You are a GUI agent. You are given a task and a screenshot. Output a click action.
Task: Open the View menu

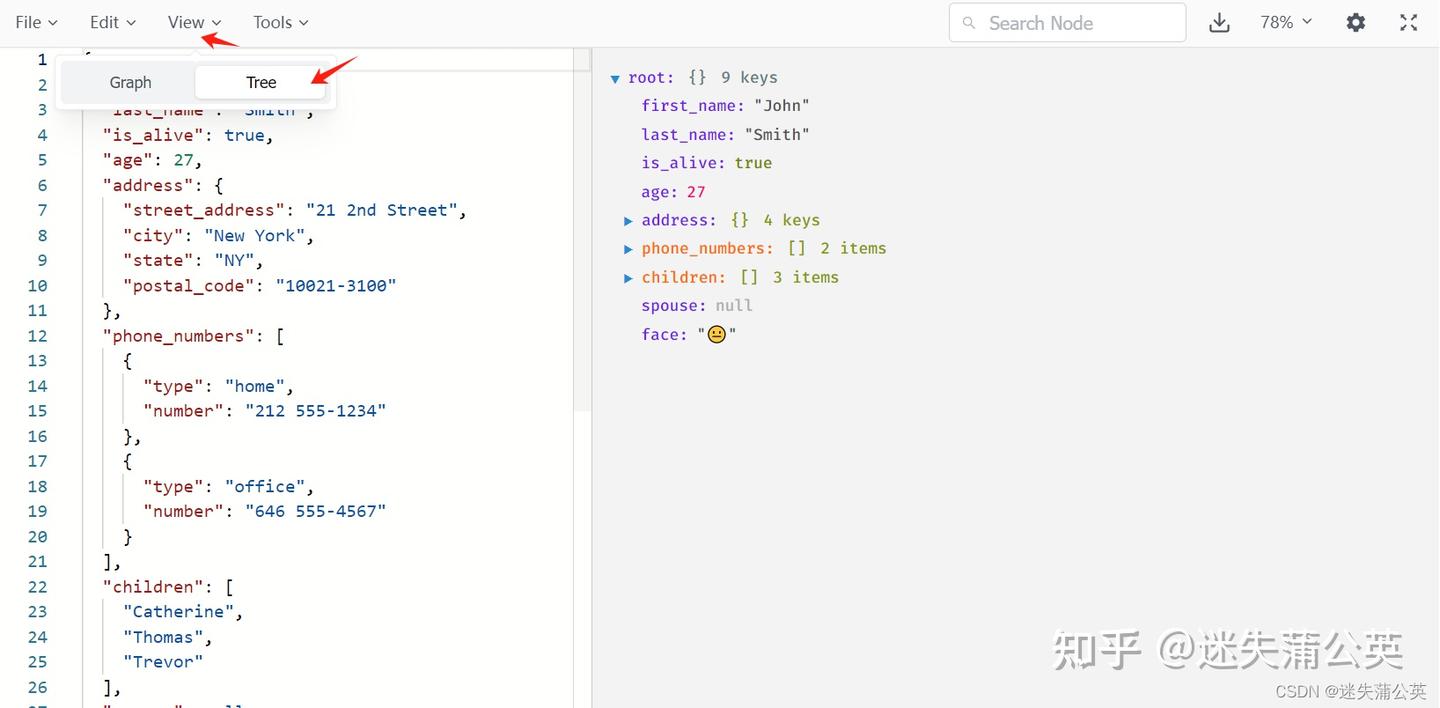(x=194, y=22)
